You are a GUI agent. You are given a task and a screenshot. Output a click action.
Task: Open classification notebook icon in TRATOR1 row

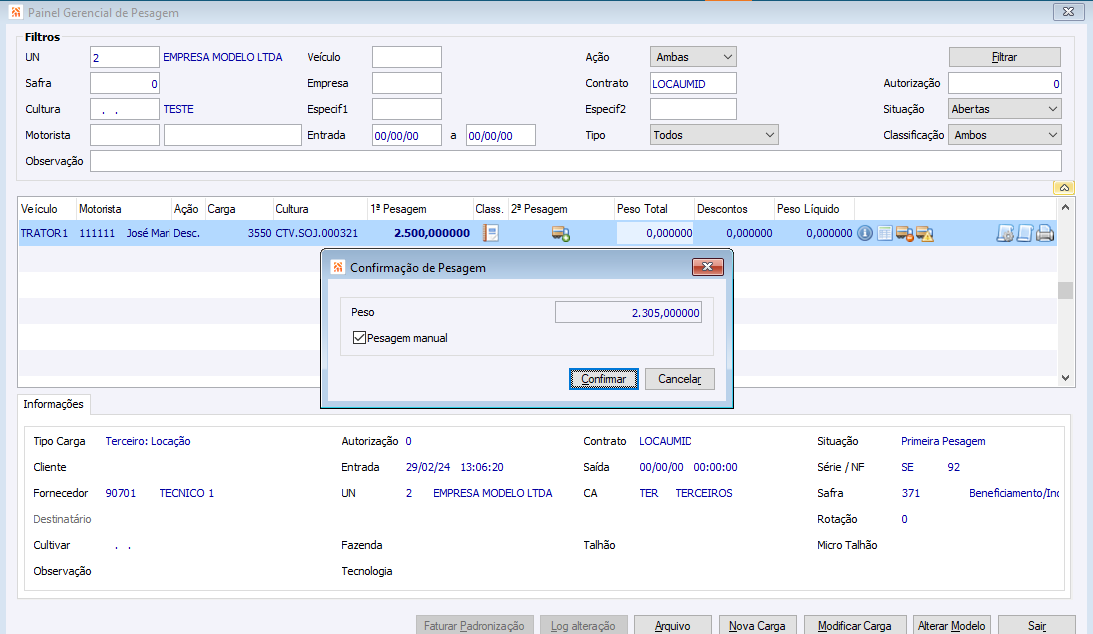[x=491, y=233]
